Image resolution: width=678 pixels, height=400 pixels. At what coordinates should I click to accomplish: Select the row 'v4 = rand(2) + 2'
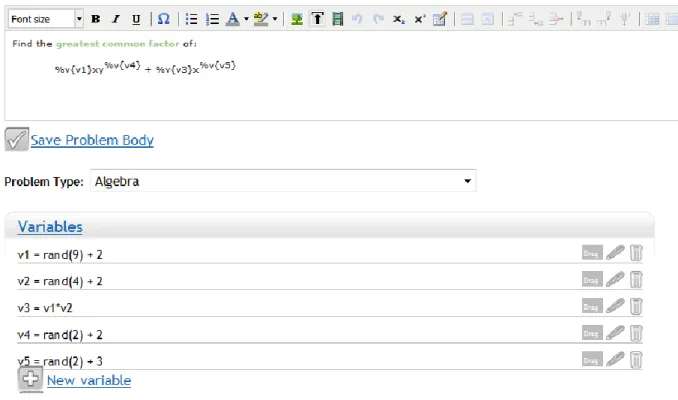[330, 334]
